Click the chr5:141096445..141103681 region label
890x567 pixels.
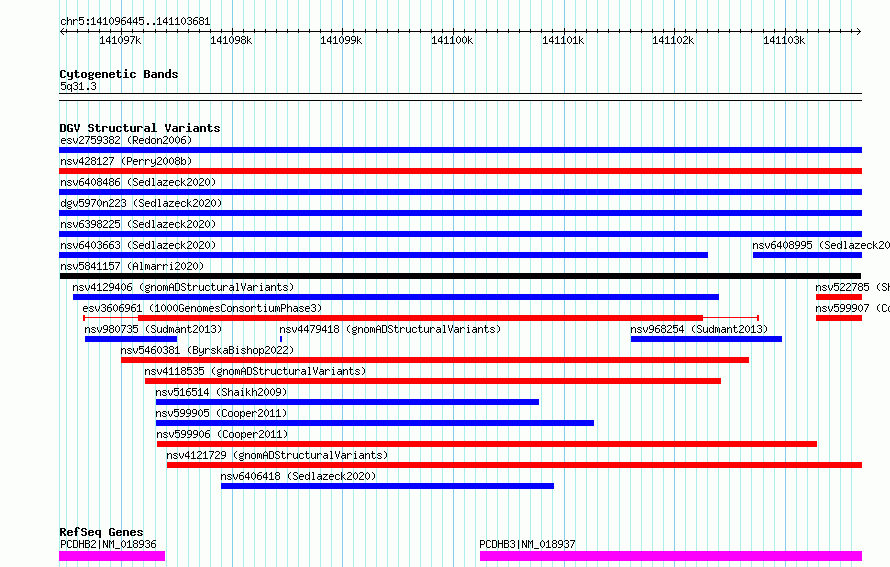[135, 21]
